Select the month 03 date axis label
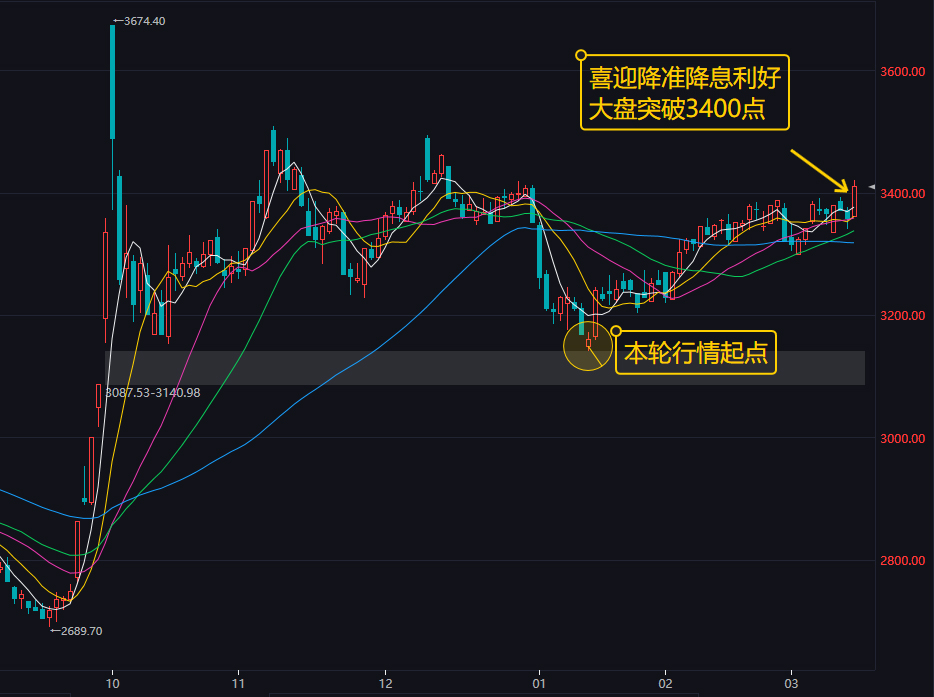 (791, 683)
